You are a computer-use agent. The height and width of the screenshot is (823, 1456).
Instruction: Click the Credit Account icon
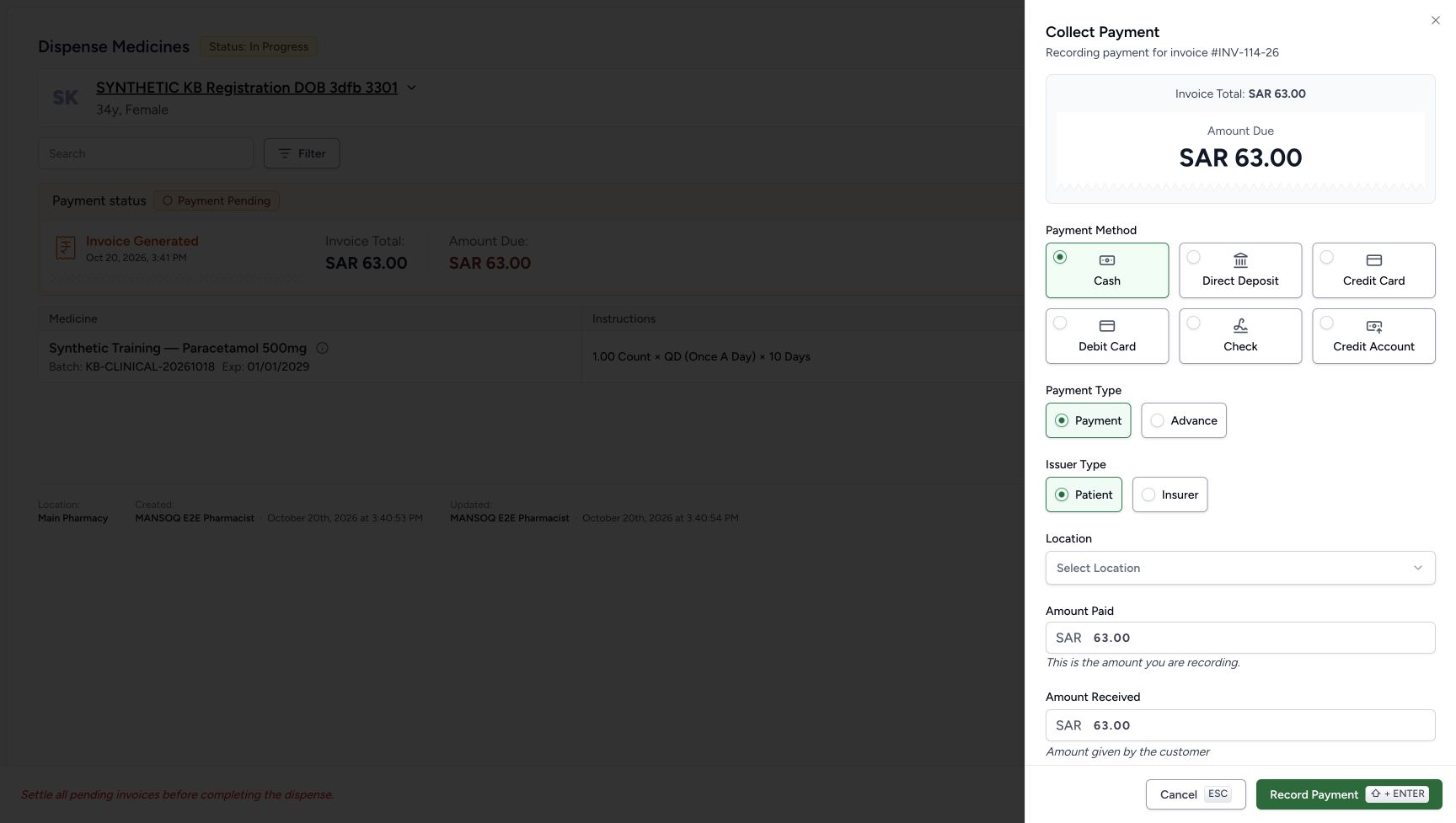point(1373,326)
